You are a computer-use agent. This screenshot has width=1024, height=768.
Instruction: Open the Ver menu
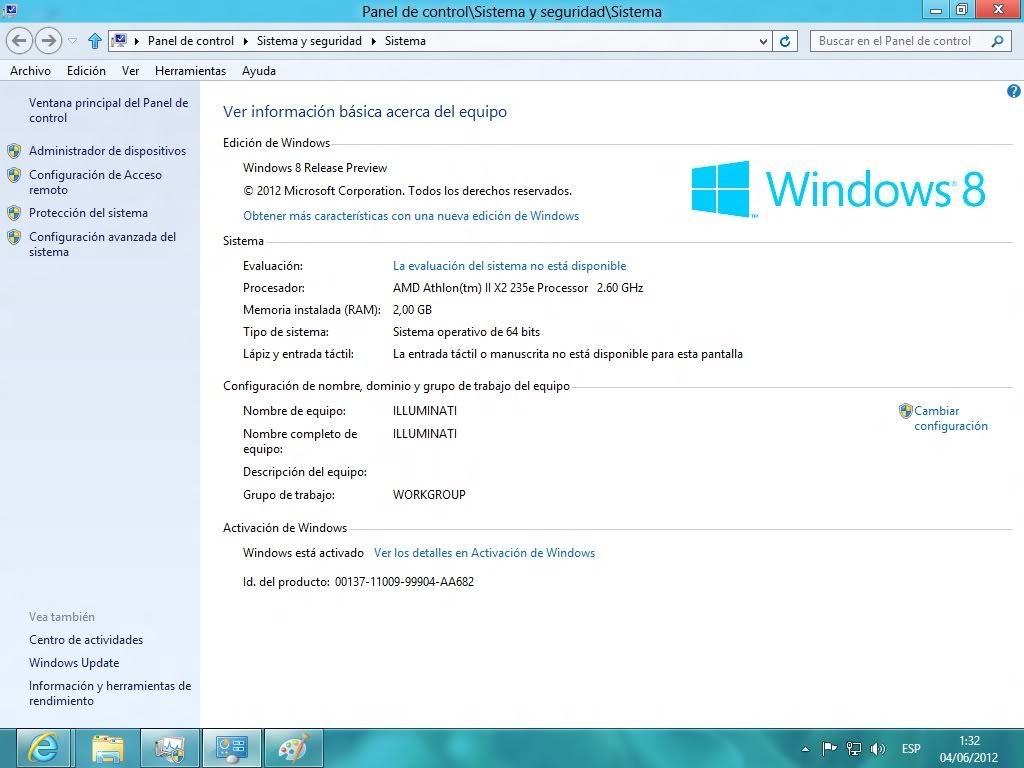pyautogui.click(x=131, y=71)
